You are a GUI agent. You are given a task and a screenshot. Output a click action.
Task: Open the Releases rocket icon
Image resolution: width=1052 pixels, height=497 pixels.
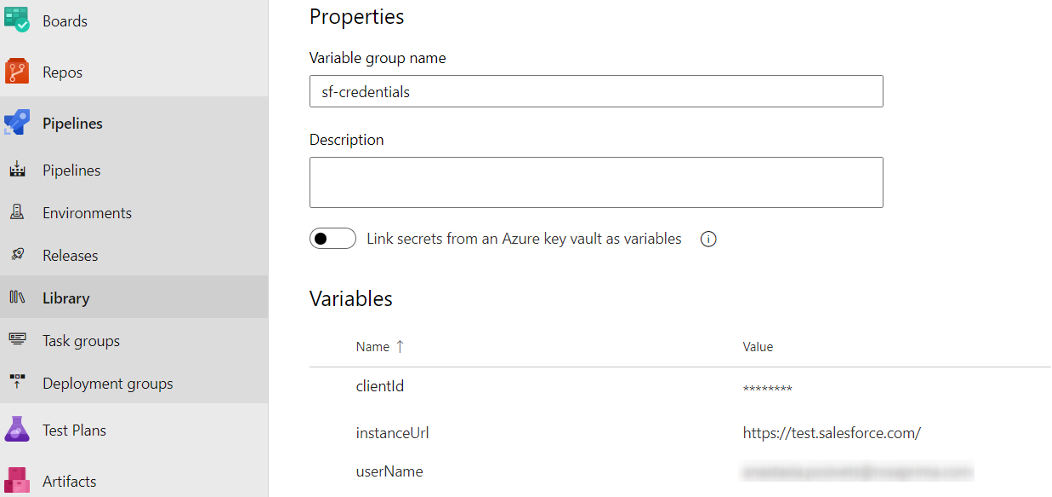tap(17, 255)
